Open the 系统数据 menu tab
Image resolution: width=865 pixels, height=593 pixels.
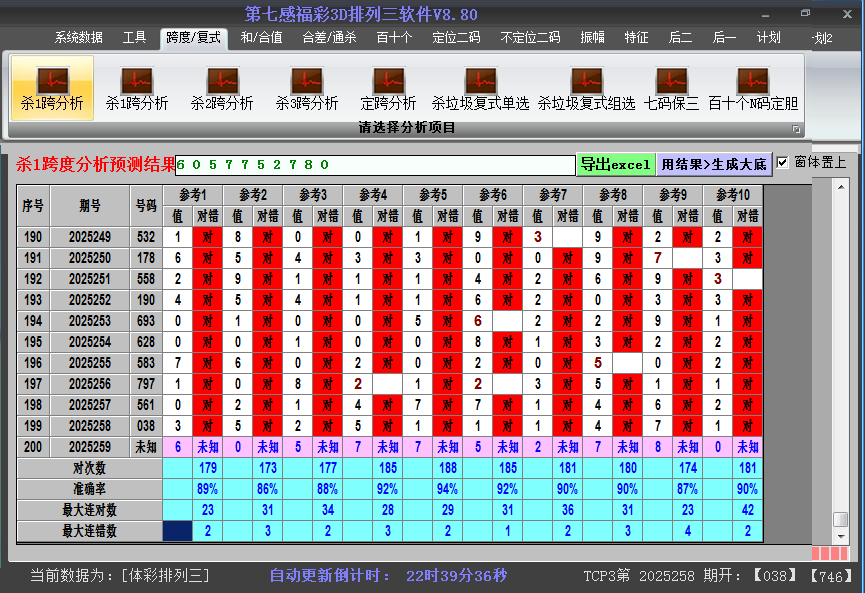(x=78, y=38)
